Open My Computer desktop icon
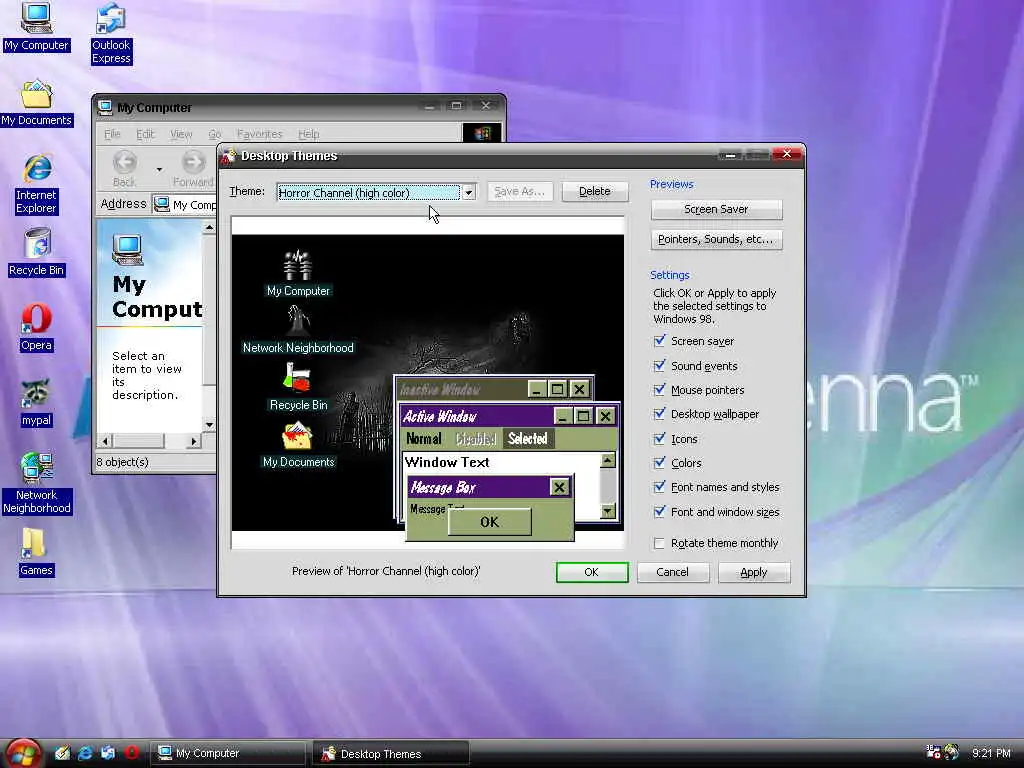The image size is (1024, 768). point(36,18)
